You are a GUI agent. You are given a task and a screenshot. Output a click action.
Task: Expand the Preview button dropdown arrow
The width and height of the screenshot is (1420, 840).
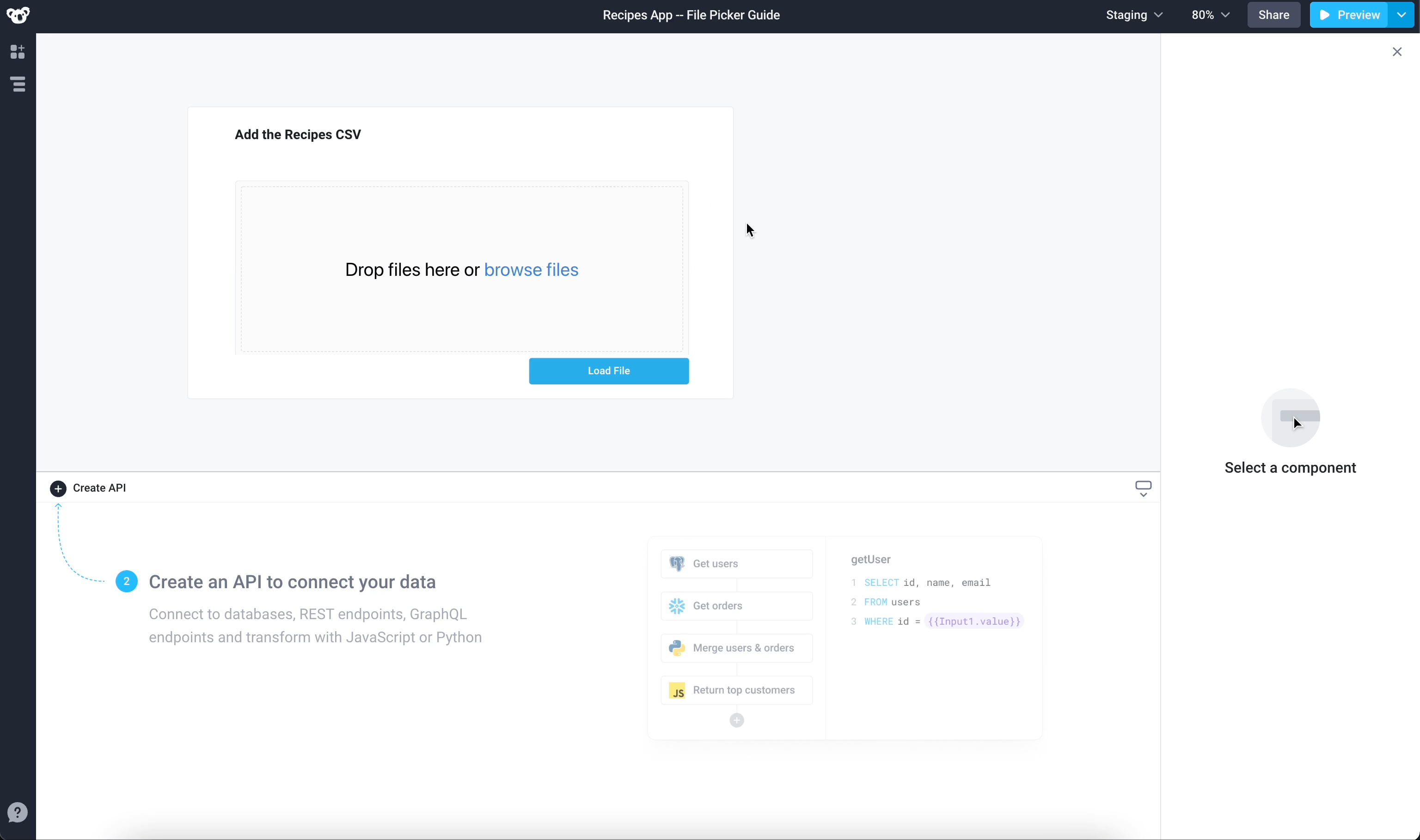(x=1402, y=15)
